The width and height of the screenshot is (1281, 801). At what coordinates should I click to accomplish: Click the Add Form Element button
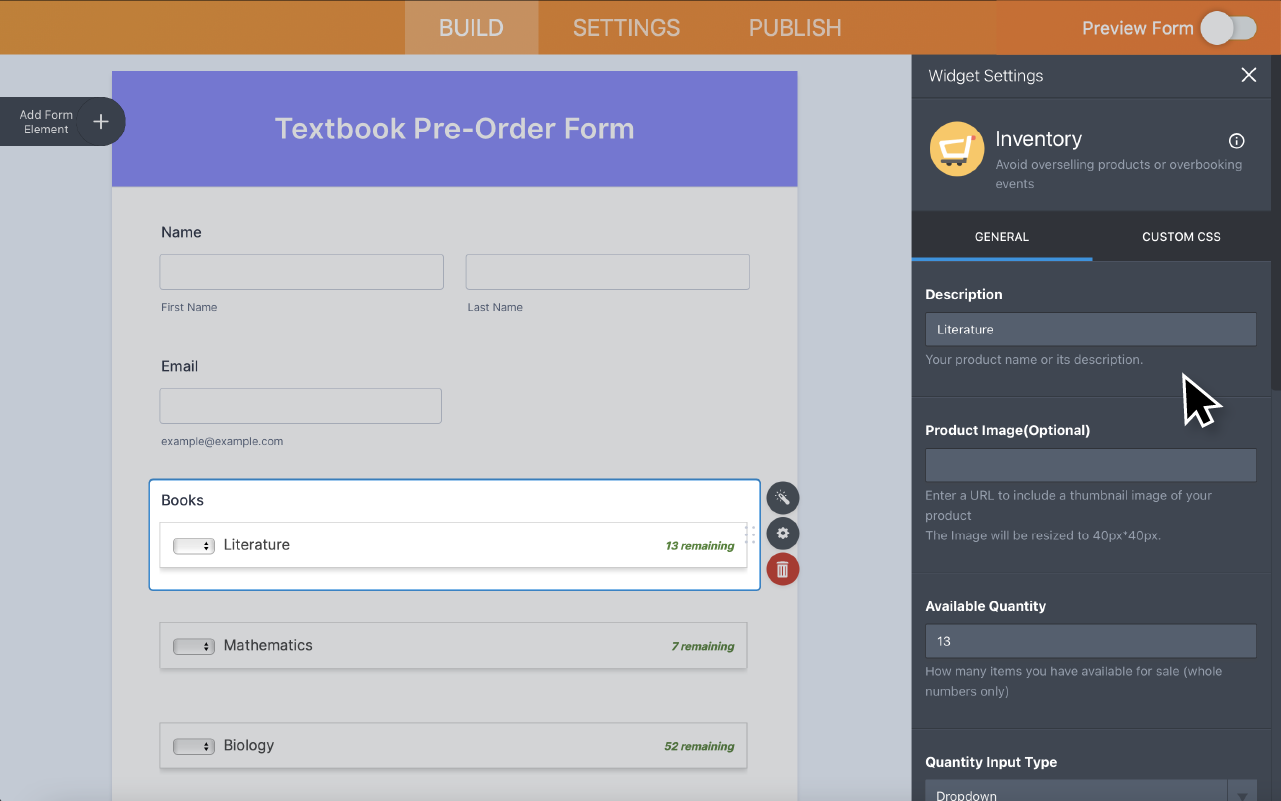(x=45, y=121)
